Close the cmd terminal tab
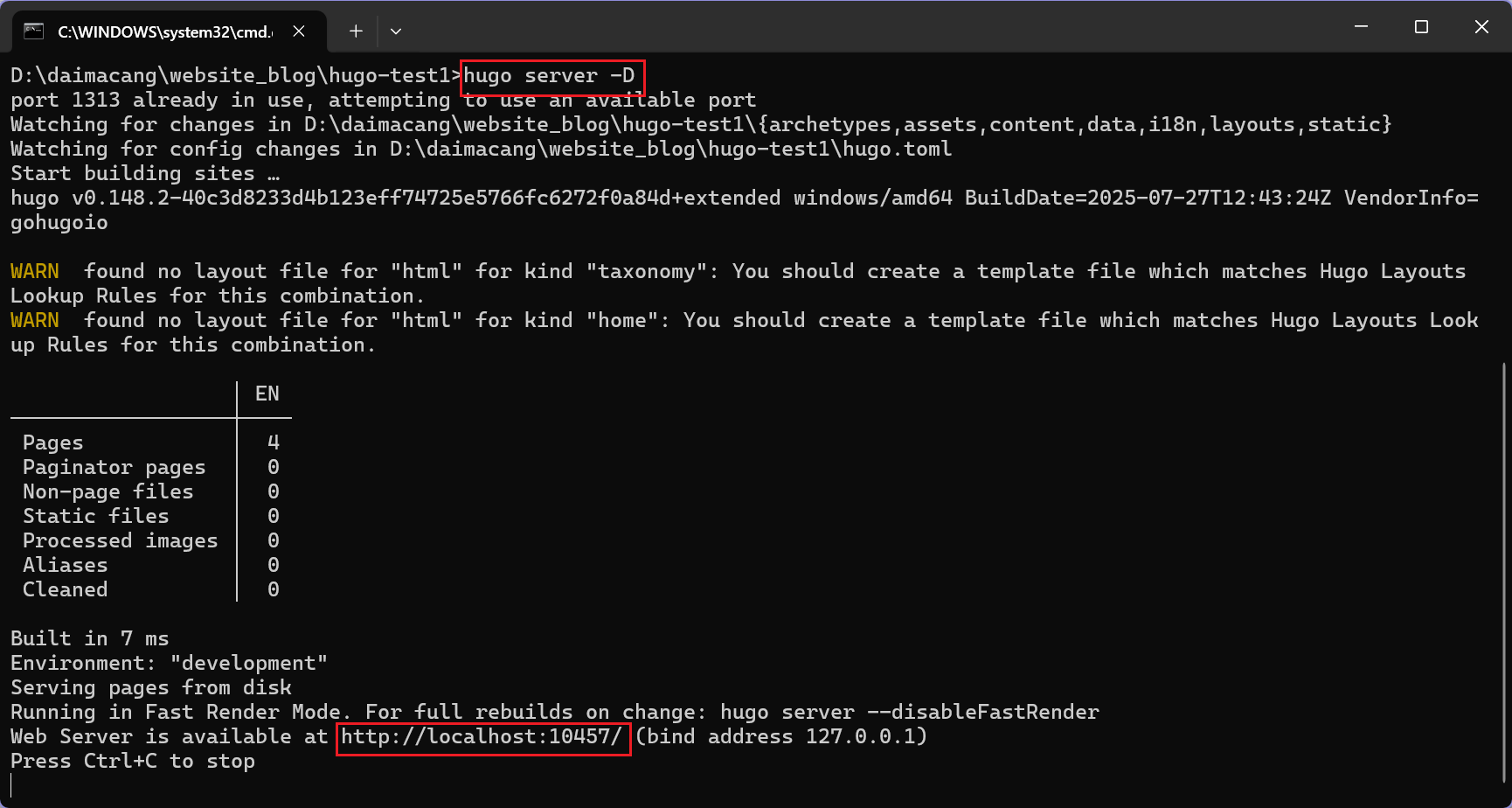 (299, 31)
